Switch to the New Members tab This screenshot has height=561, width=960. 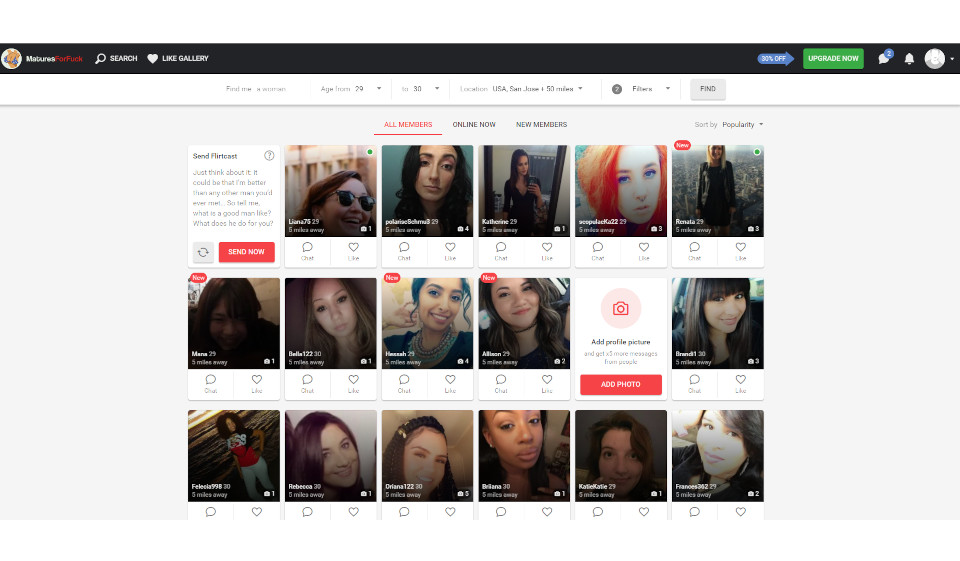[541, 125]
